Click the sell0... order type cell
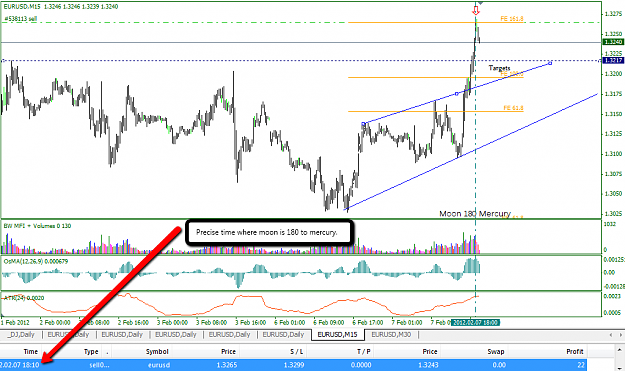Screen dimensions: 625x371 [99, 365]
